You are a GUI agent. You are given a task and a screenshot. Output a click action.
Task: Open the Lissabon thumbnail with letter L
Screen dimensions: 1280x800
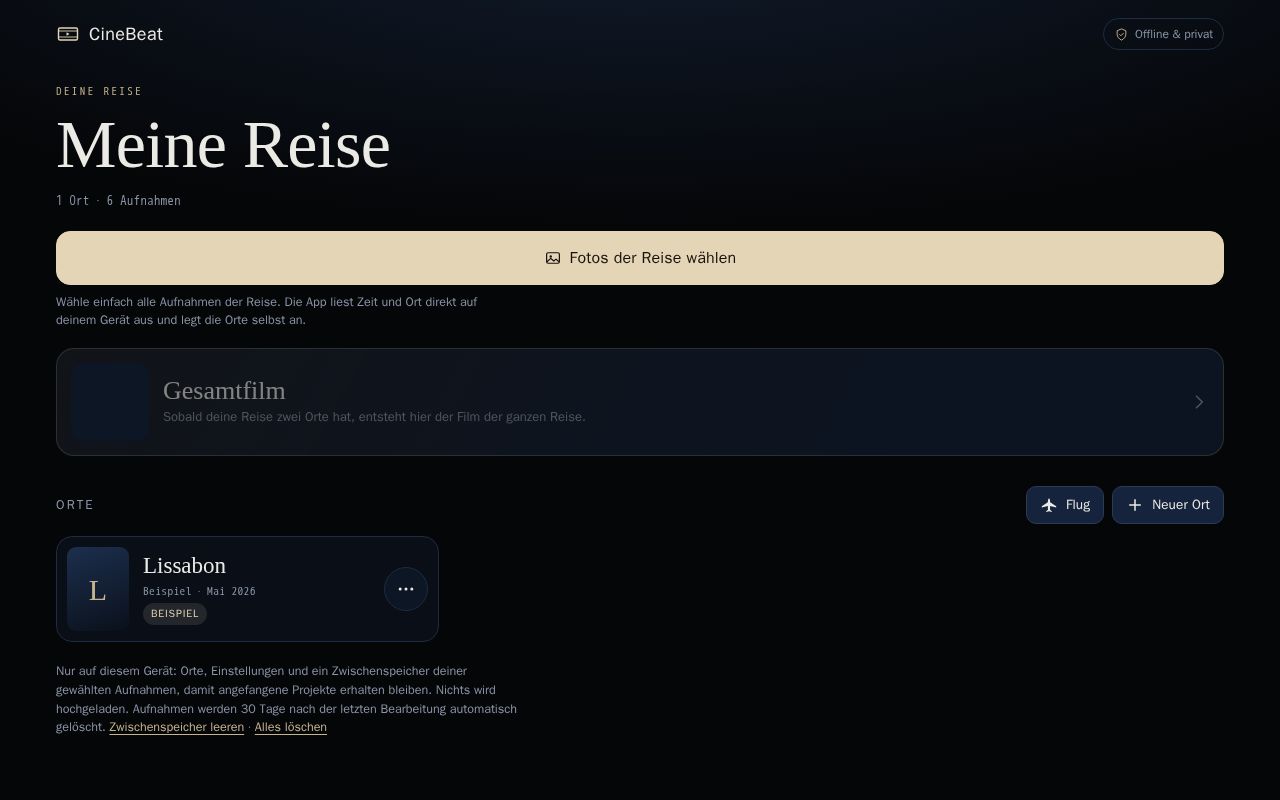point(98,589)
